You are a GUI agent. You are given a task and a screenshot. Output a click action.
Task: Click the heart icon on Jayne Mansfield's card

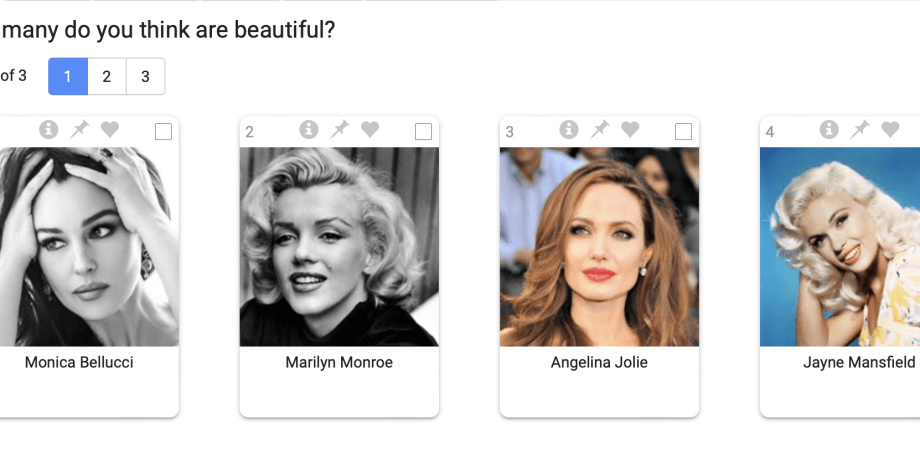pyautogui.click(x=890, y=129)
